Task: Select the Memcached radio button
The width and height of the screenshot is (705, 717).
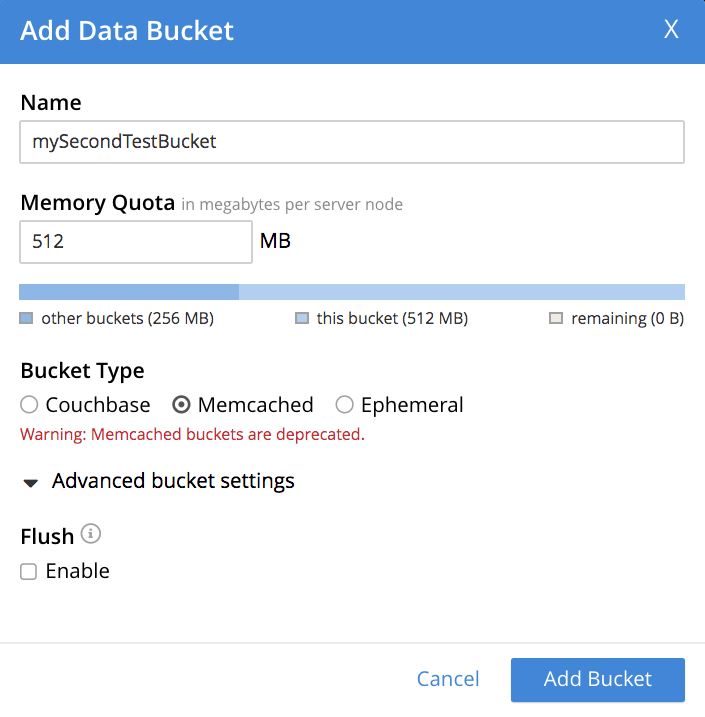Action: [x=182, y=405]
